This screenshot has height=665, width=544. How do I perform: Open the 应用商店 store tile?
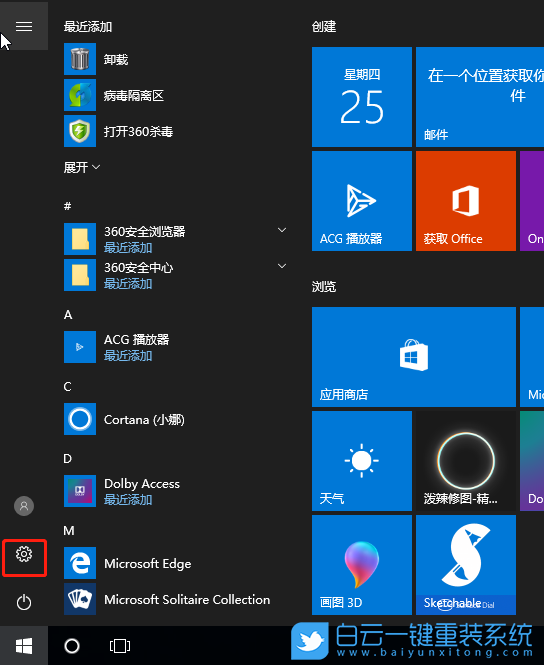(414, 357)
